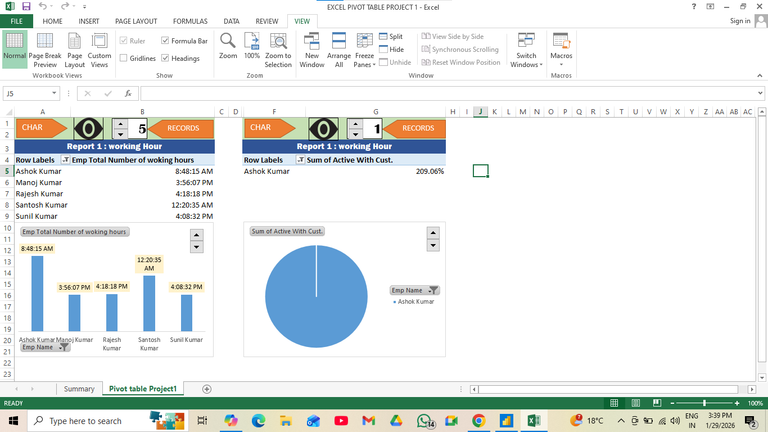Screen dimensions: 768x432
Task: Hide the current window
Action: tap(391, 49)
